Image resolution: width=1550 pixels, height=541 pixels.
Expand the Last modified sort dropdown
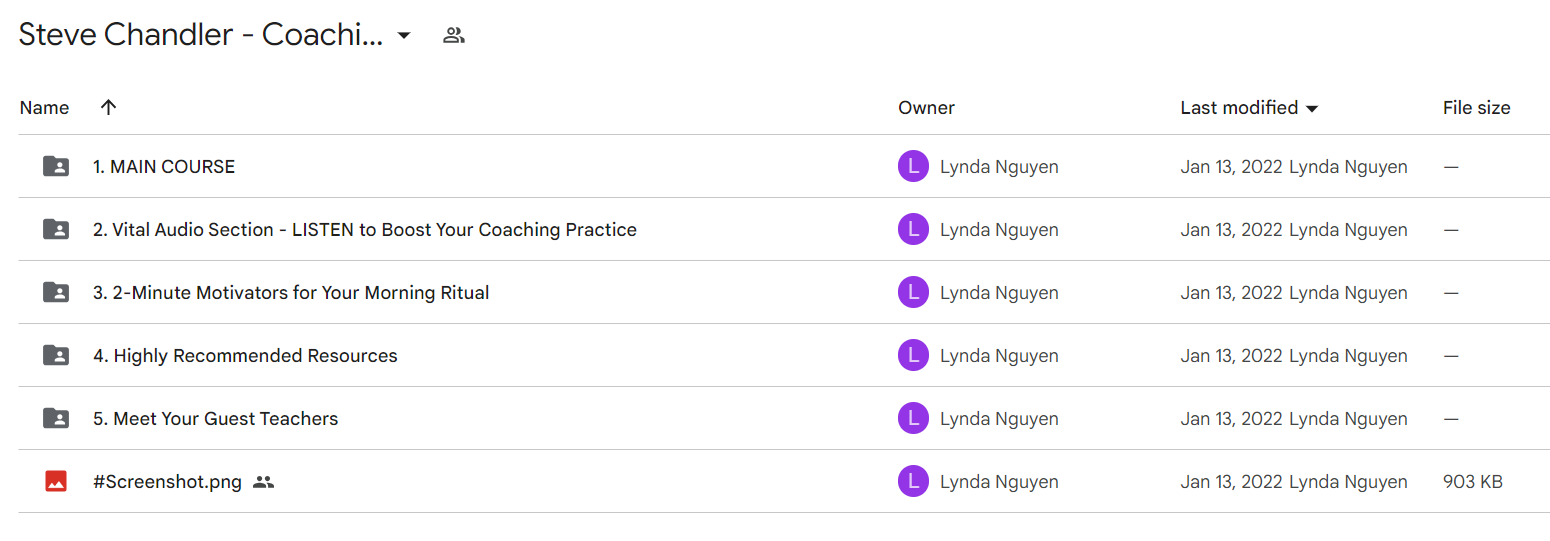1312,108
